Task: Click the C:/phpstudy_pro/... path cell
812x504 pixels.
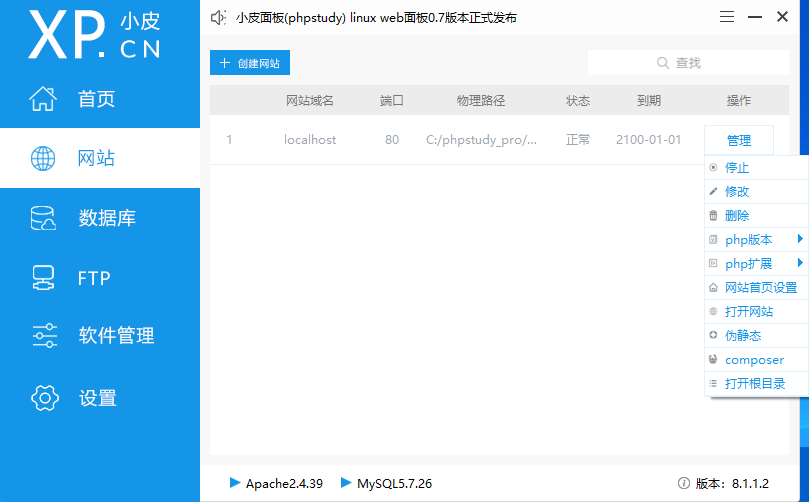Action: click(x=481, y=140)
